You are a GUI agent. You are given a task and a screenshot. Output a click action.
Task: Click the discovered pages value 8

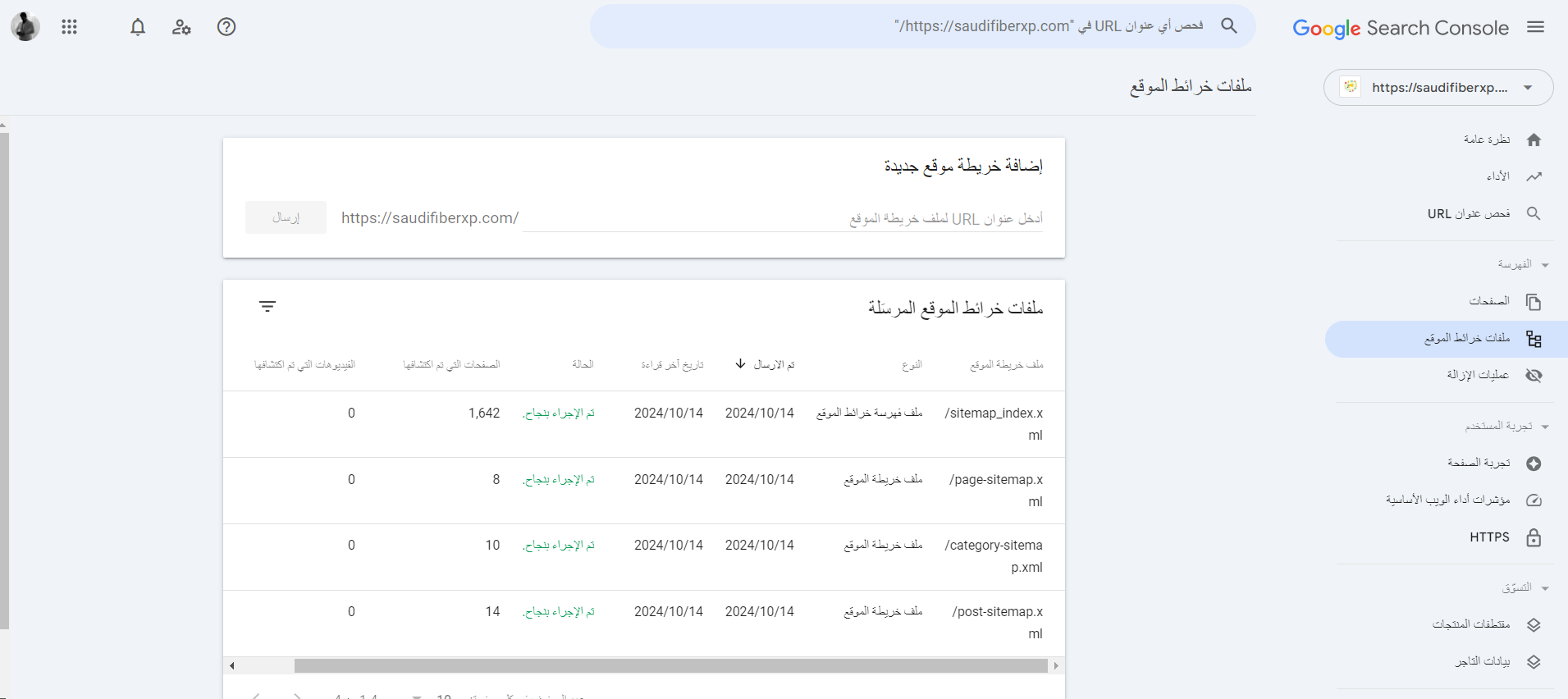click(496, 480)
